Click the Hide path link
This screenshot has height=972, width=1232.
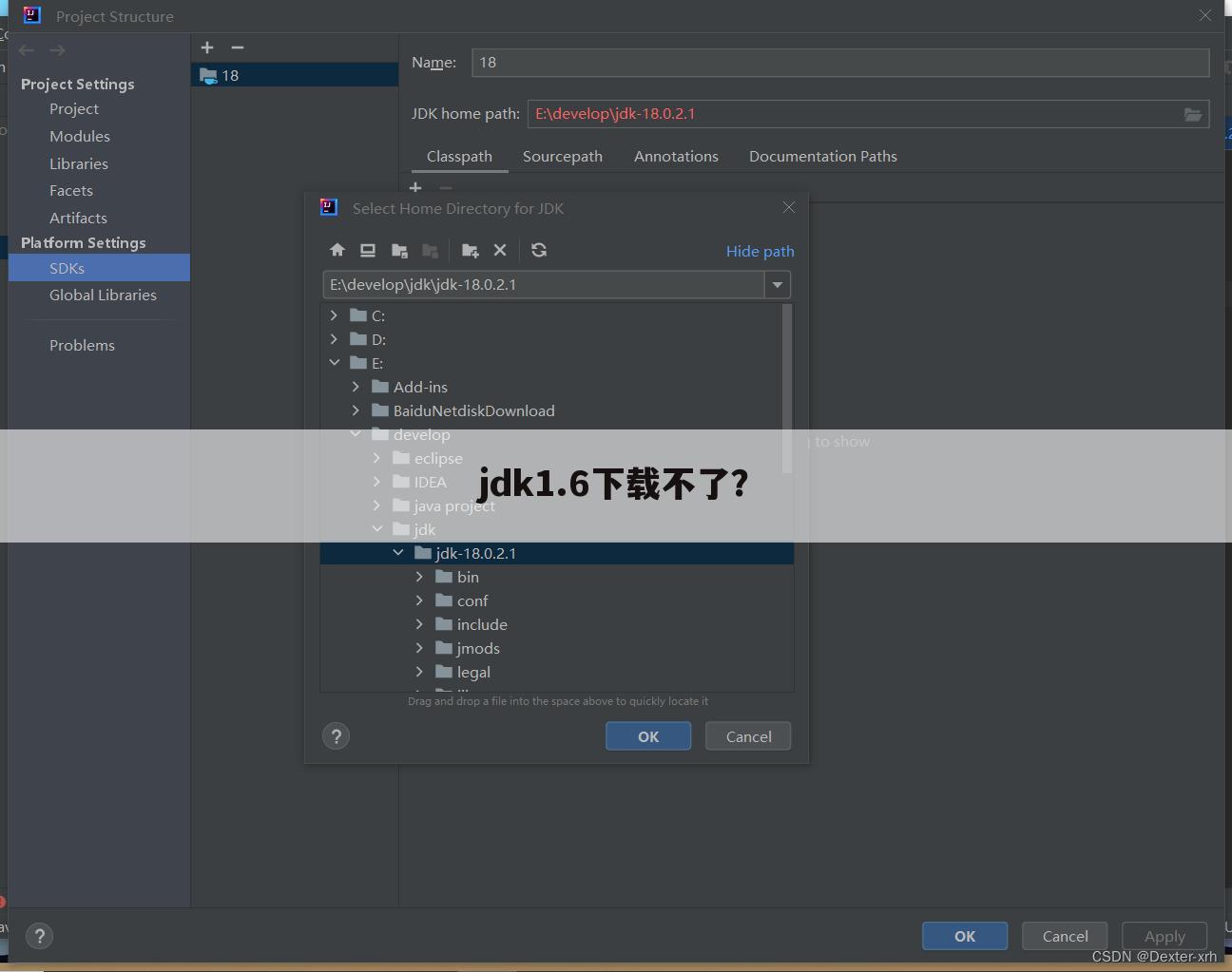point(760,251)
